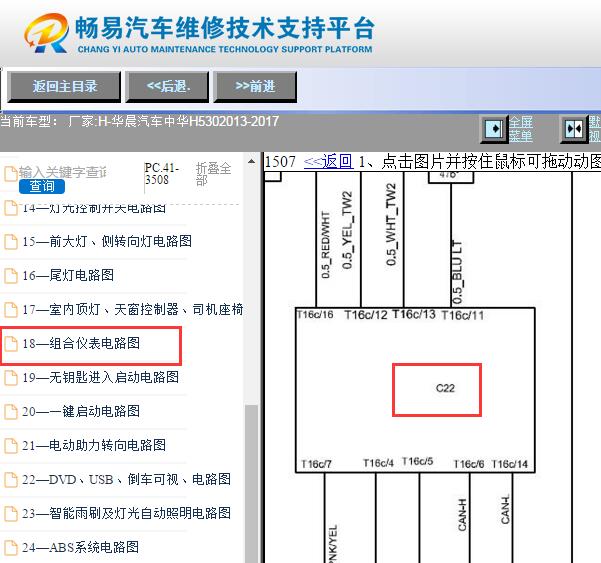Open 21—电动助力转向电路图
Screen dimensions: 601x563
pos(94,445)
